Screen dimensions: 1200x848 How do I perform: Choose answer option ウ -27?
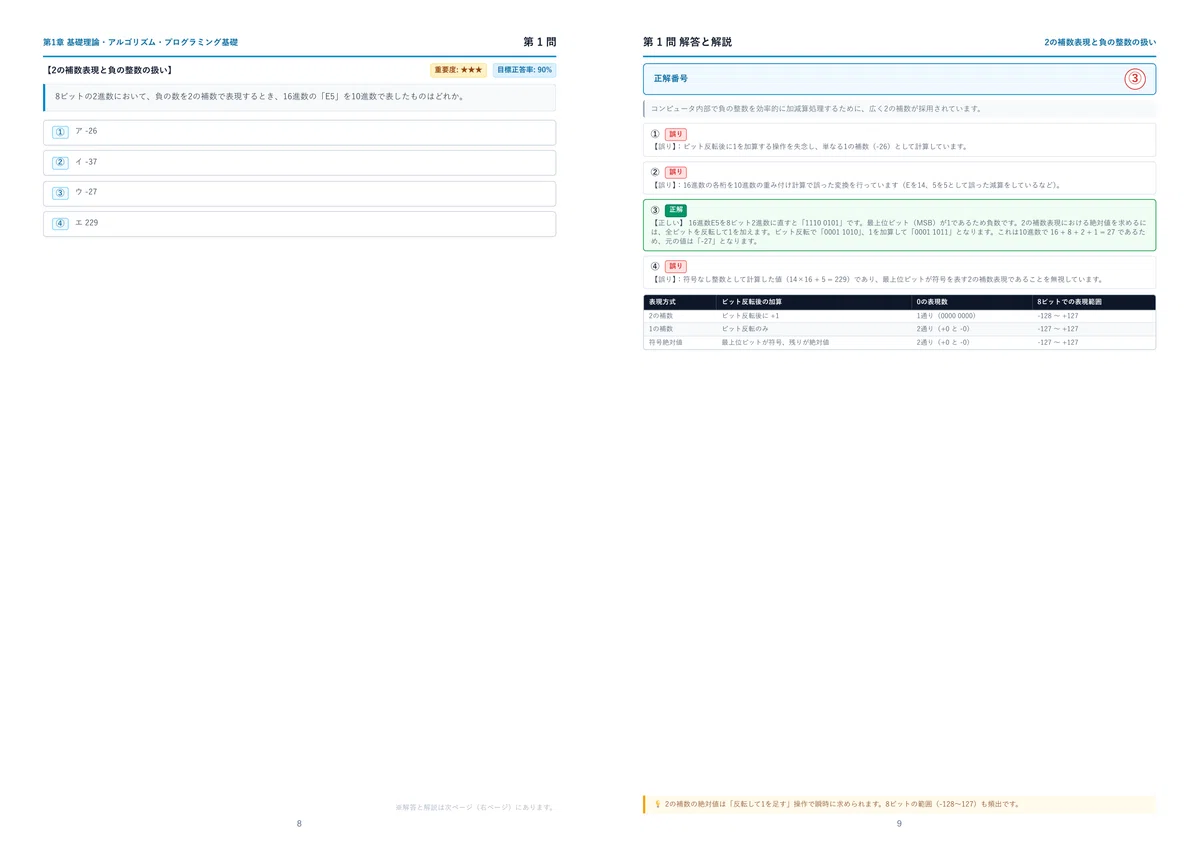point(299,193)
